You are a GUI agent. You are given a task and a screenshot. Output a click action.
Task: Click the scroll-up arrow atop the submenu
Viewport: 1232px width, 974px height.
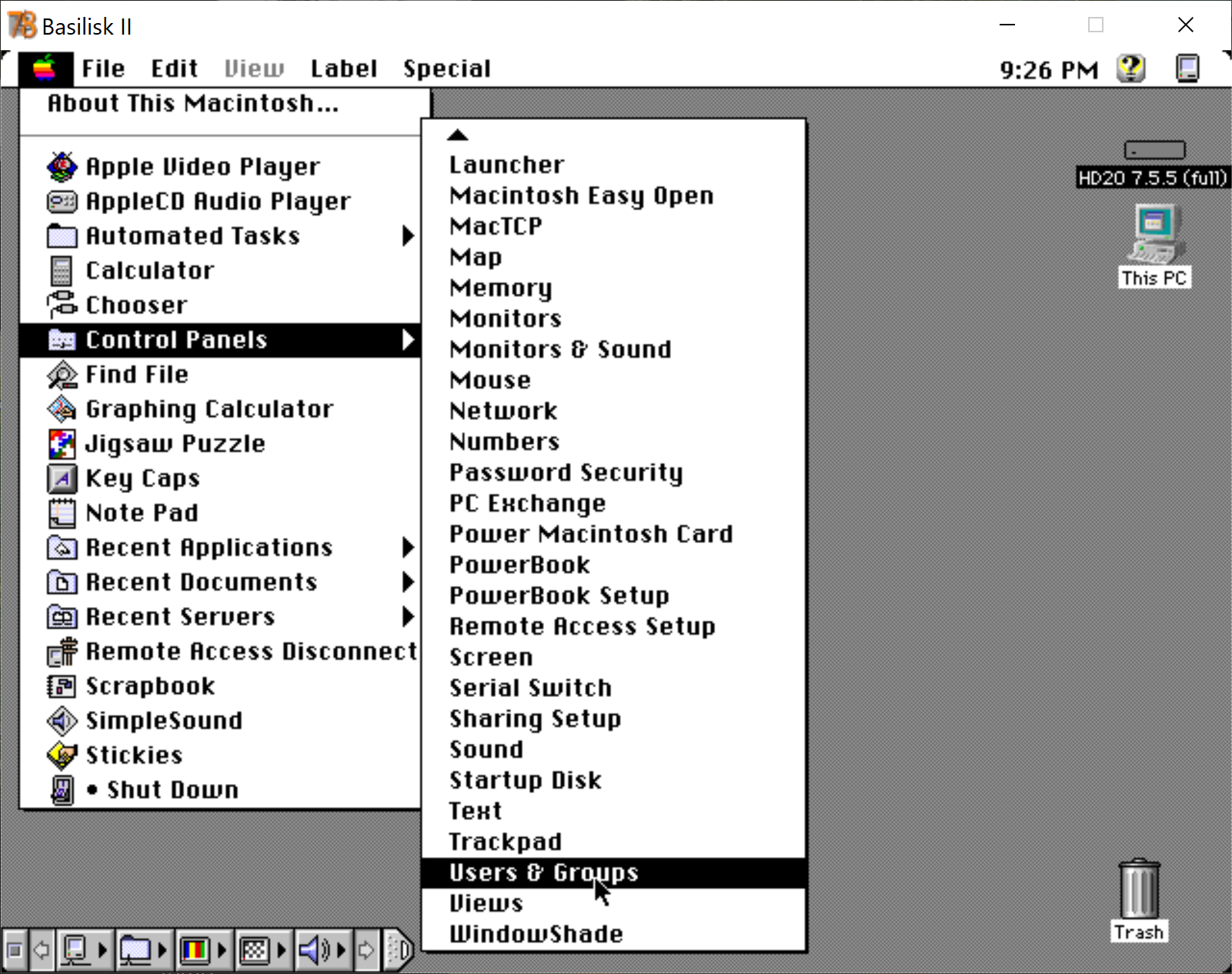(457, 135)
